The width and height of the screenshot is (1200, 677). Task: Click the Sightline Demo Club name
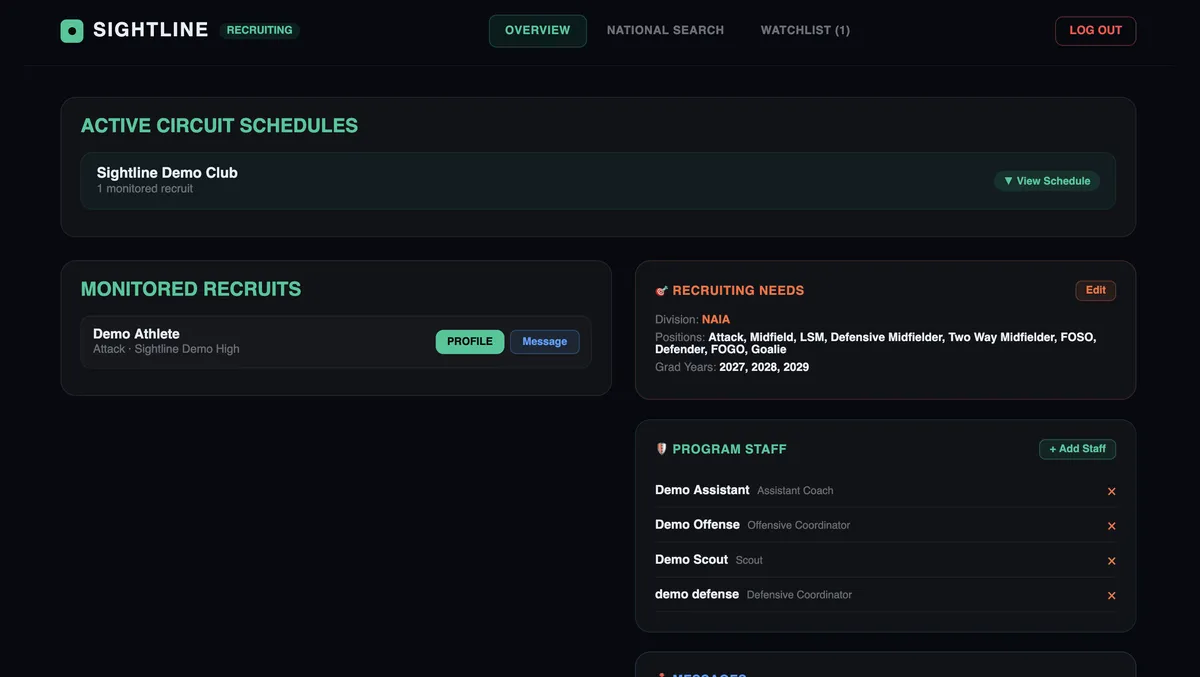click(167, 173)
